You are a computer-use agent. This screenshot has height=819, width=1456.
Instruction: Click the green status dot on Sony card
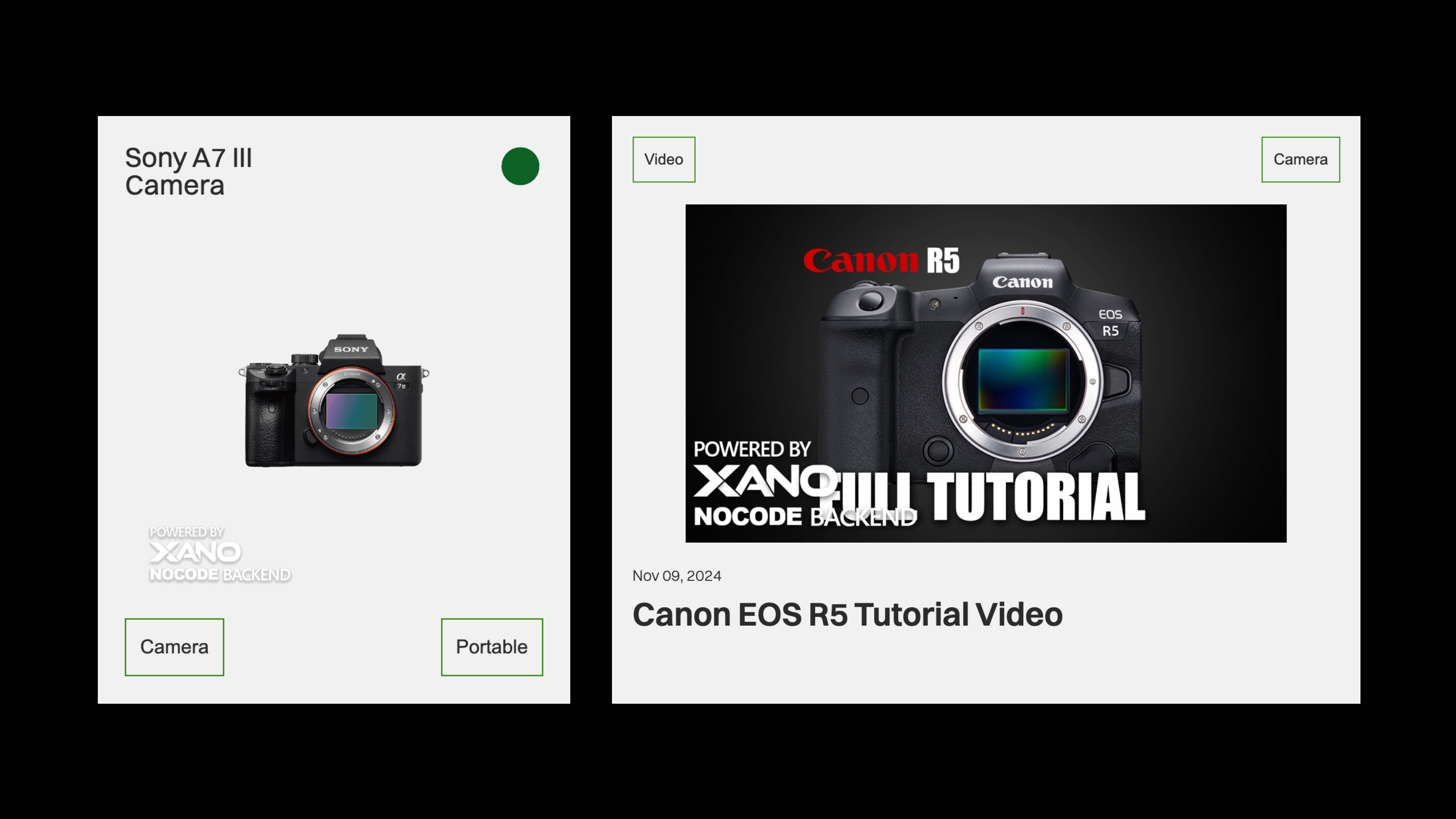point(520,166)
